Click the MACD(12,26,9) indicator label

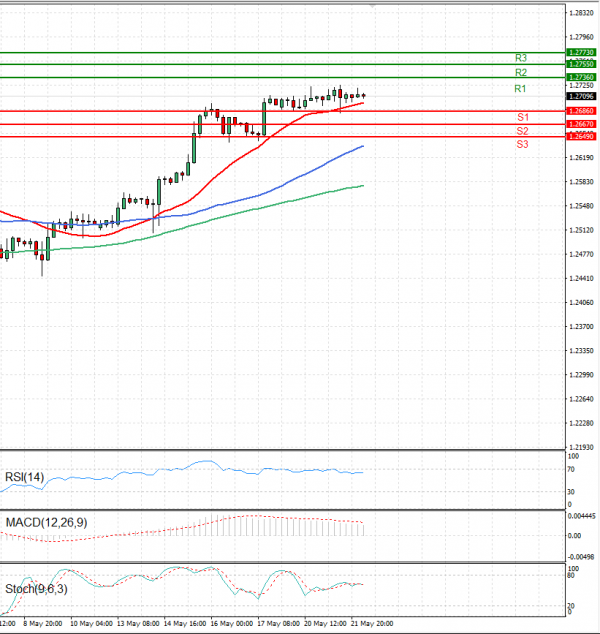(x=46, y=523)
